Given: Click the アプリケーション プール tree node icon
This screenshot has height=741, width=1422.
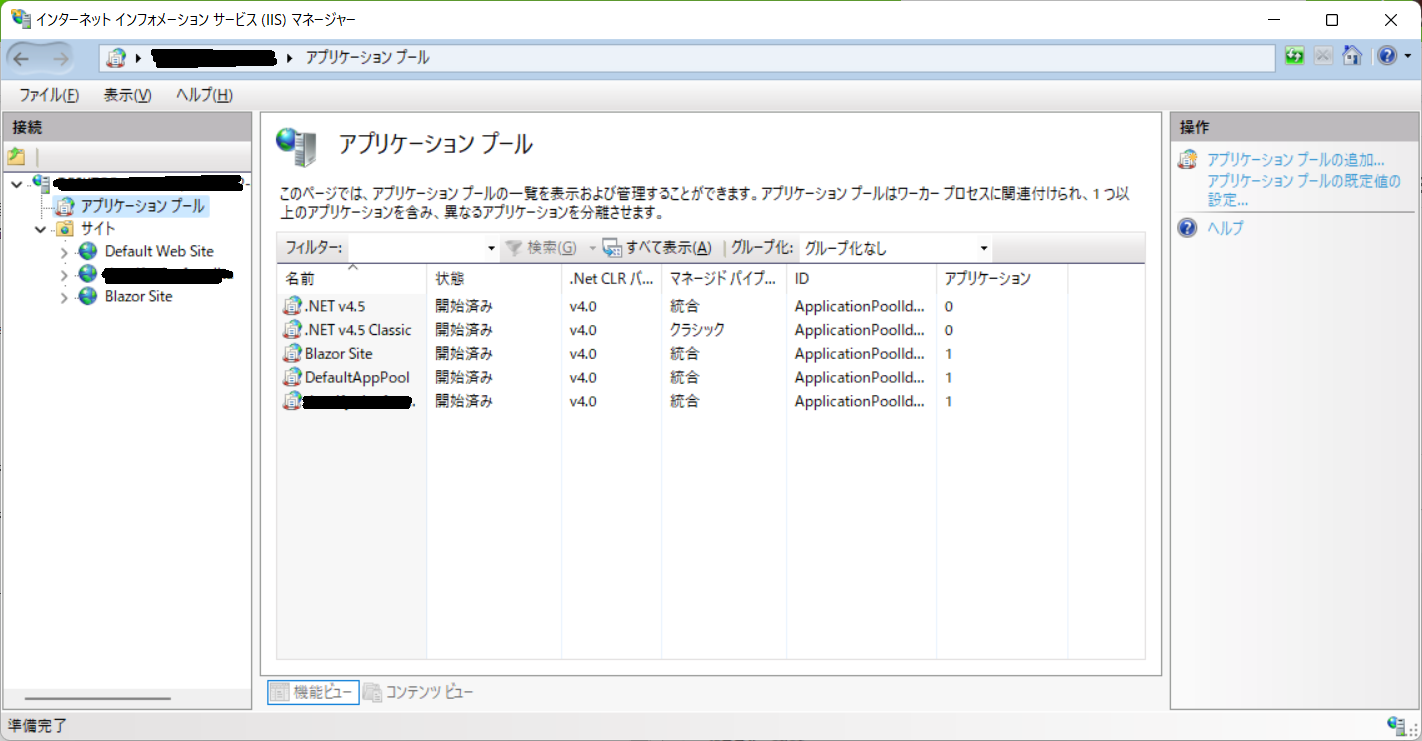Looking at the screenshot, I should (x=65, y=206).
